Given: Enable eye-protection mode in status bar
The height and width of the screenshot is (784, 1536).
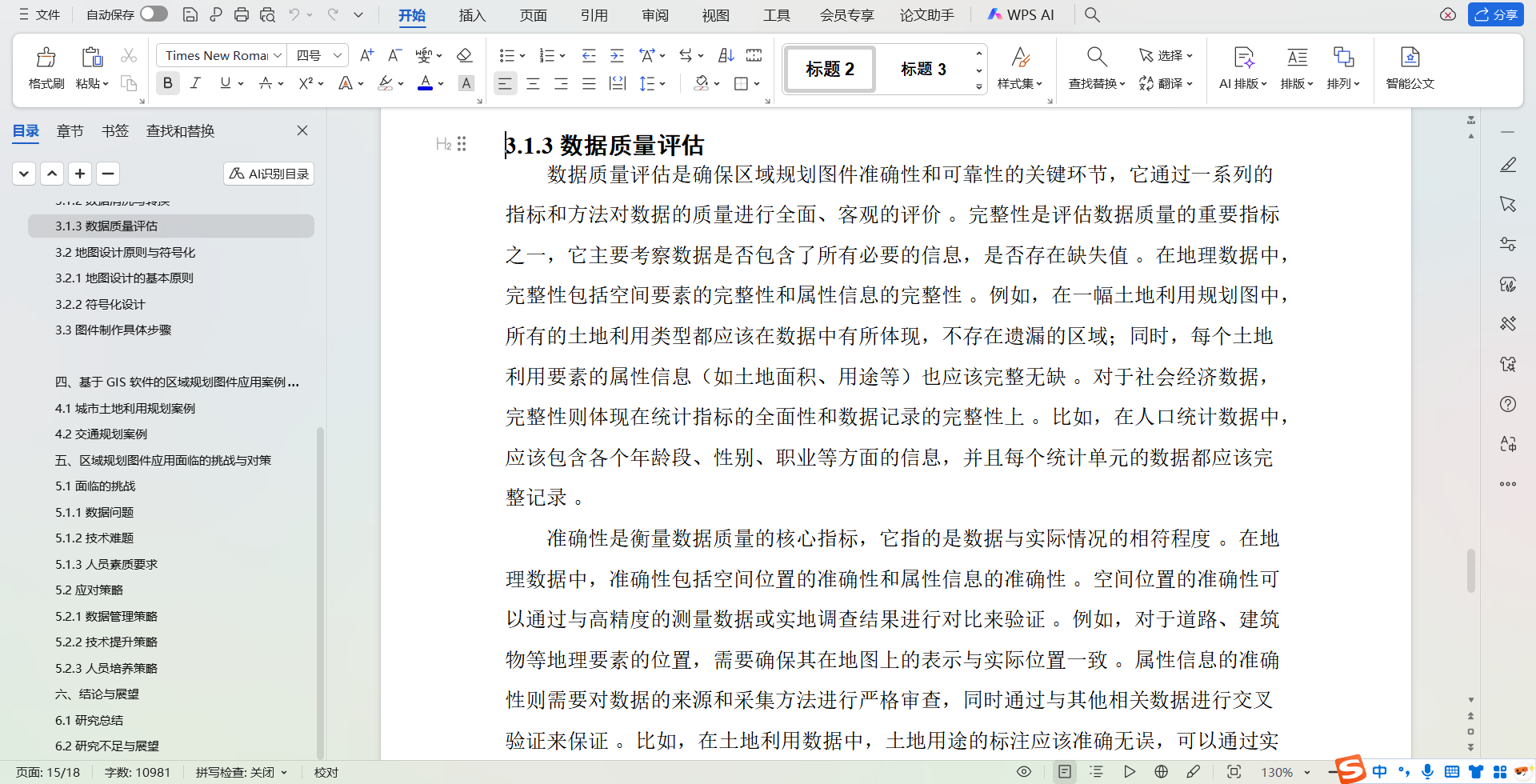Looking at the screenshot, I should point(1024,770).
